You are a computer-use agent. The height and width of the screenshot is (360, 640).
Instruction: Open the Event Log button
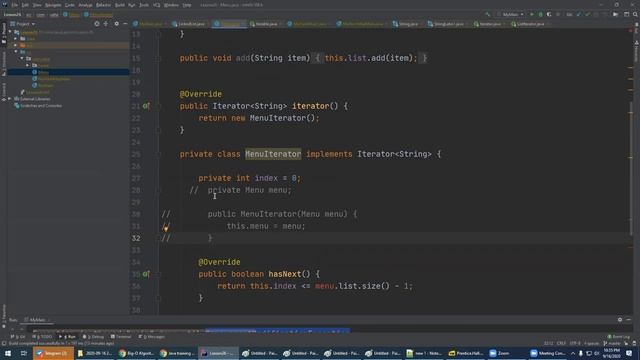tap(619, 337)
